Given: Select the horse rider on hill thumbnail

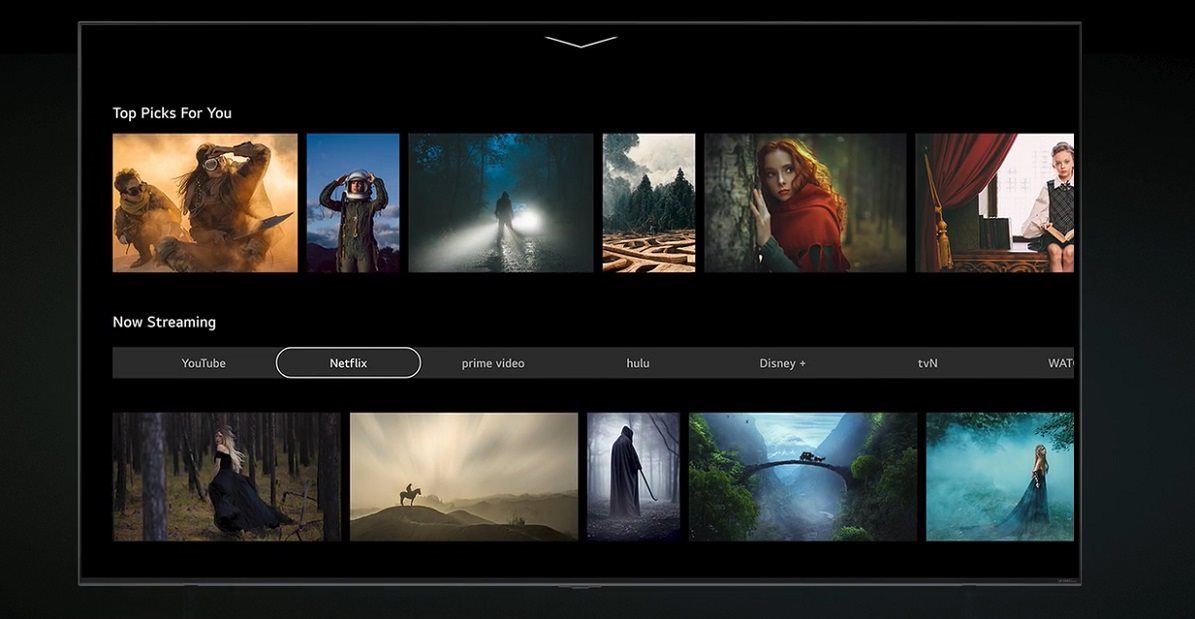Looking at the screenshot, I should tap(464, 477).
